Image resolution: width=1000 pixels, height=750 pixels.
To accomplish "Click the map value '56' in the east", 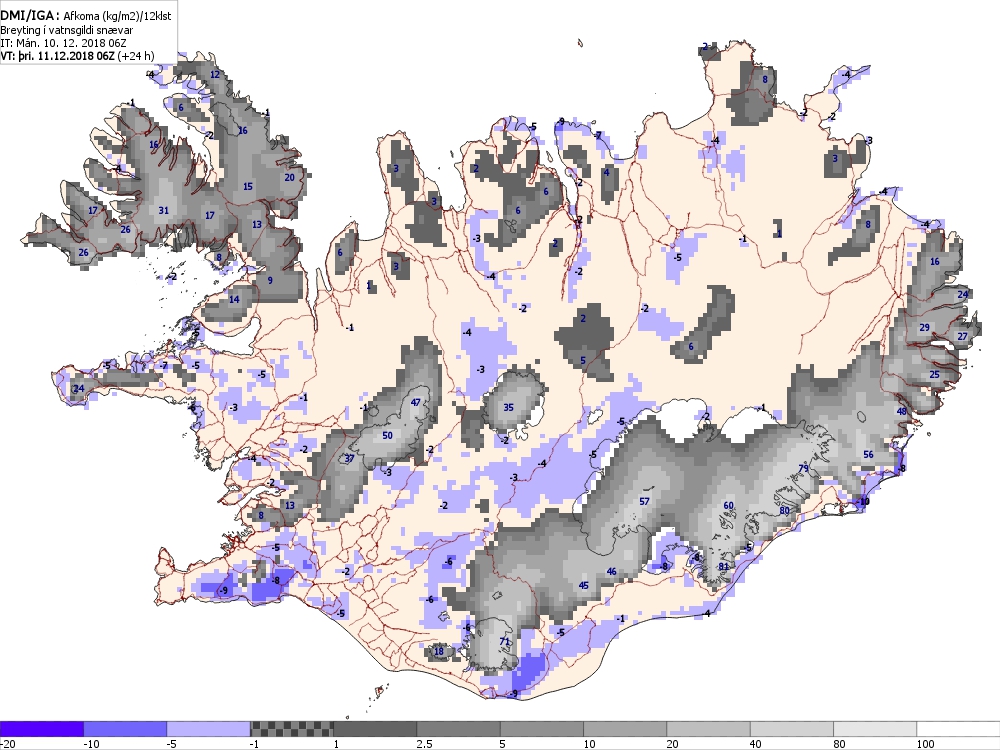I will click(868, 454).
